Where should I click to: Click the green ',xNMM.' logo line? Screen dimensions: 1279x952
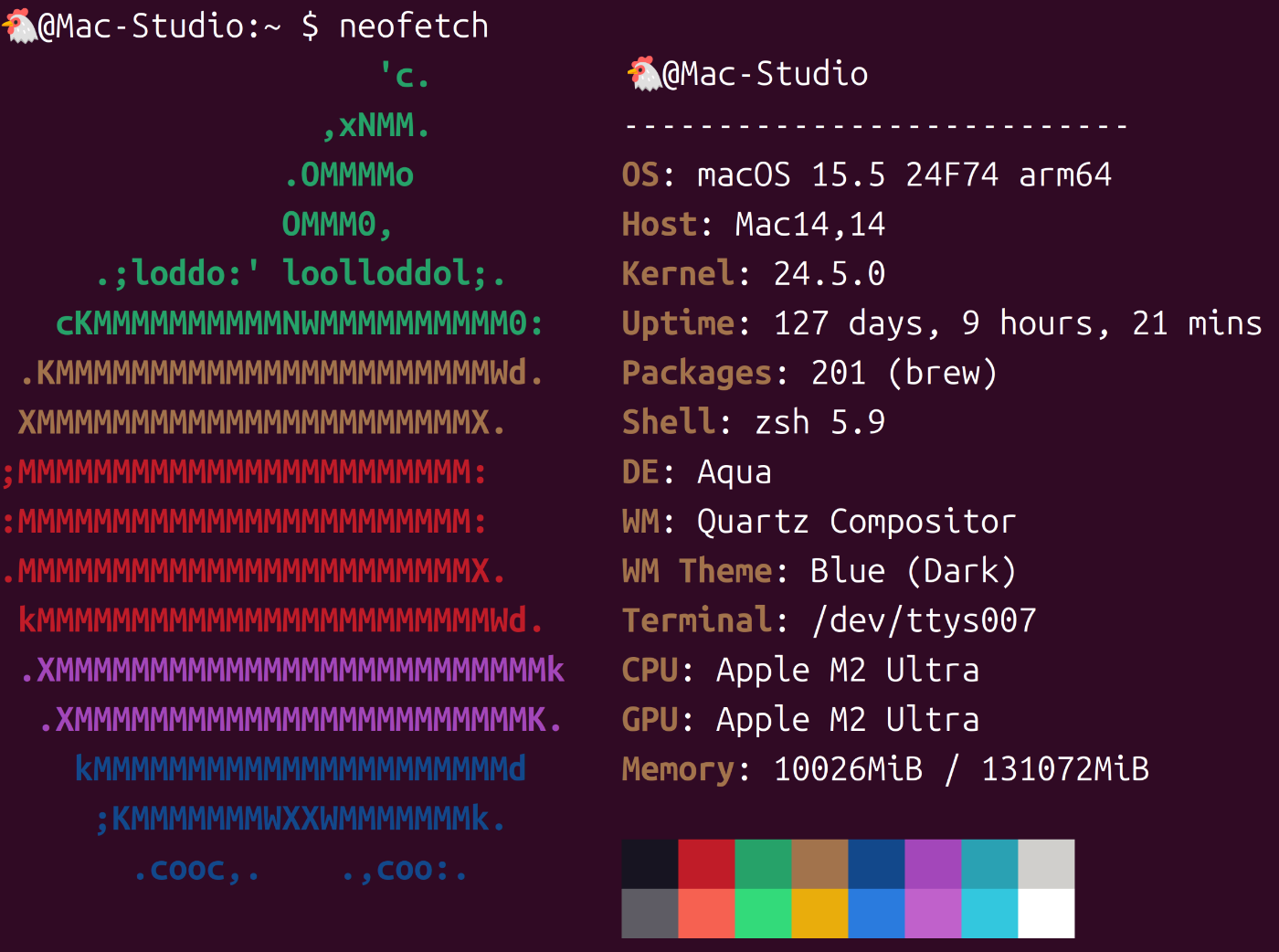tap(376, 125)
